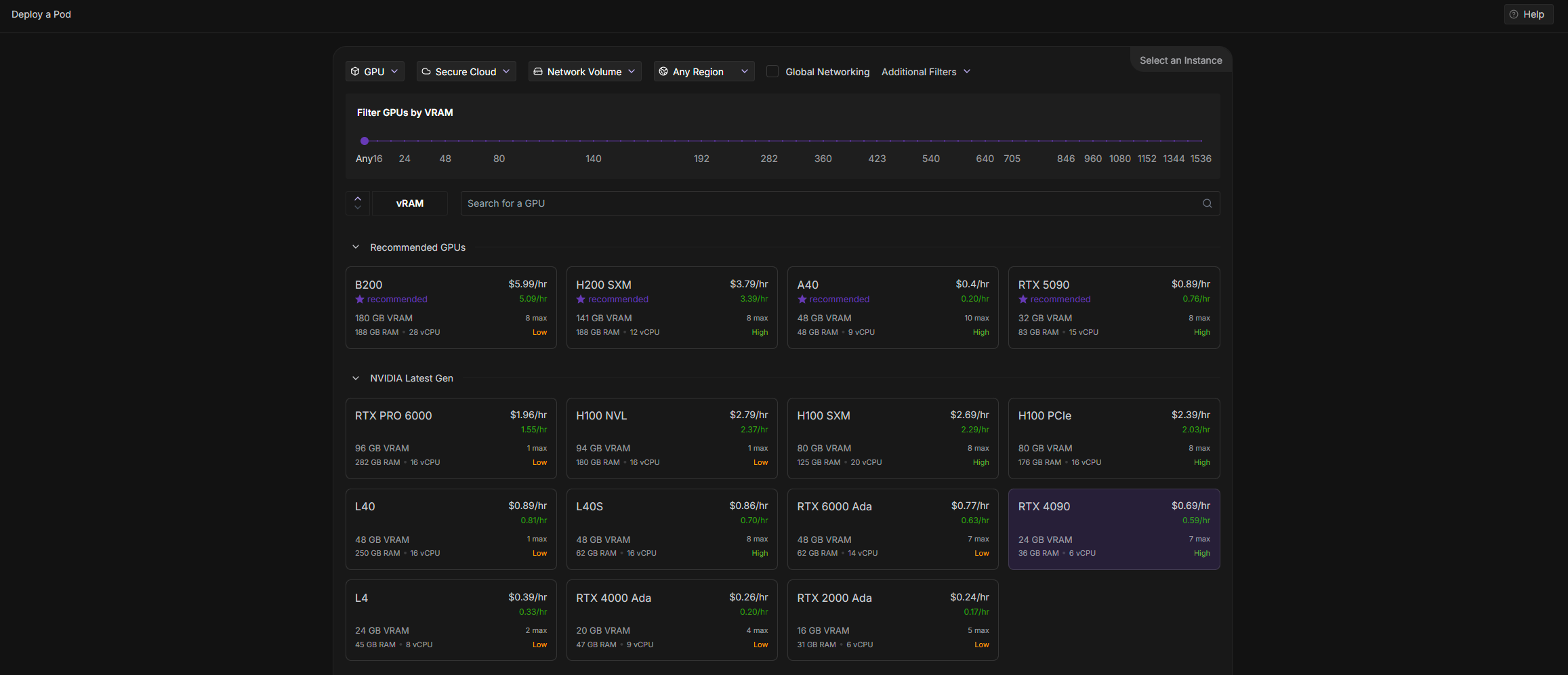Click the Deploy a Pod title
Image resolution: width=1568 pixels, height=675 pixels.
(41, 14)
